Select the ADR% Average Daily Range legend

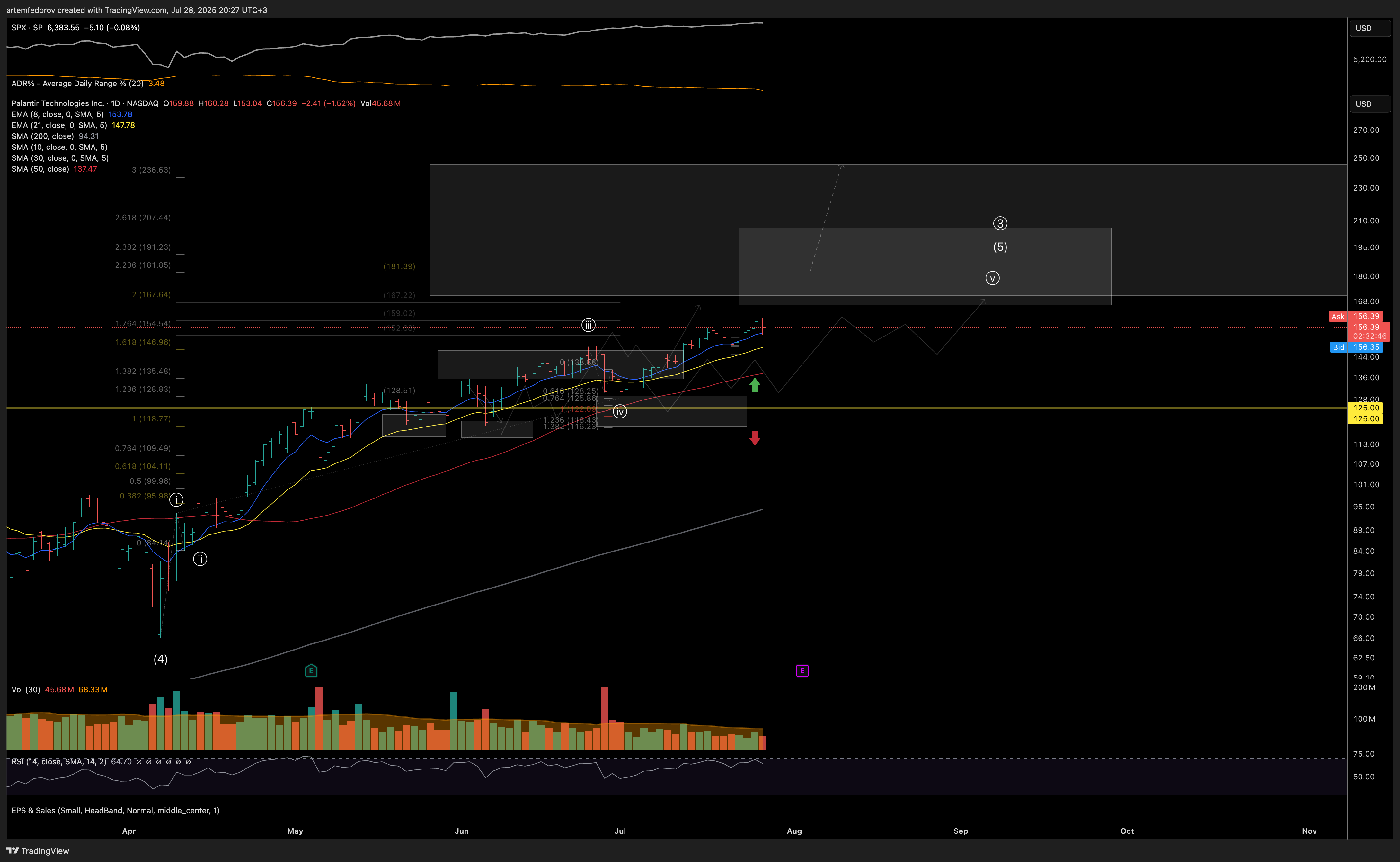click(77, 83)
